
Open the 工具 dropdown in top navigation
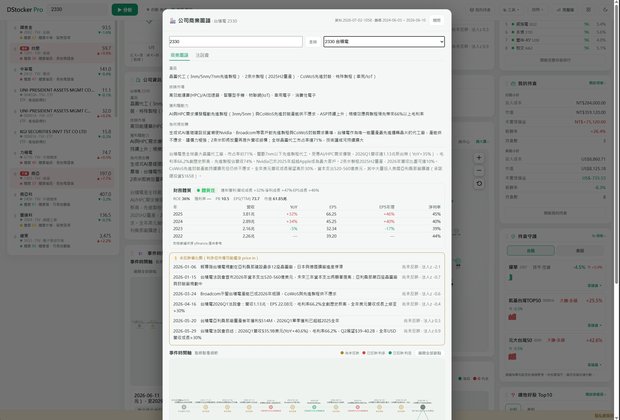click(511, 9)
